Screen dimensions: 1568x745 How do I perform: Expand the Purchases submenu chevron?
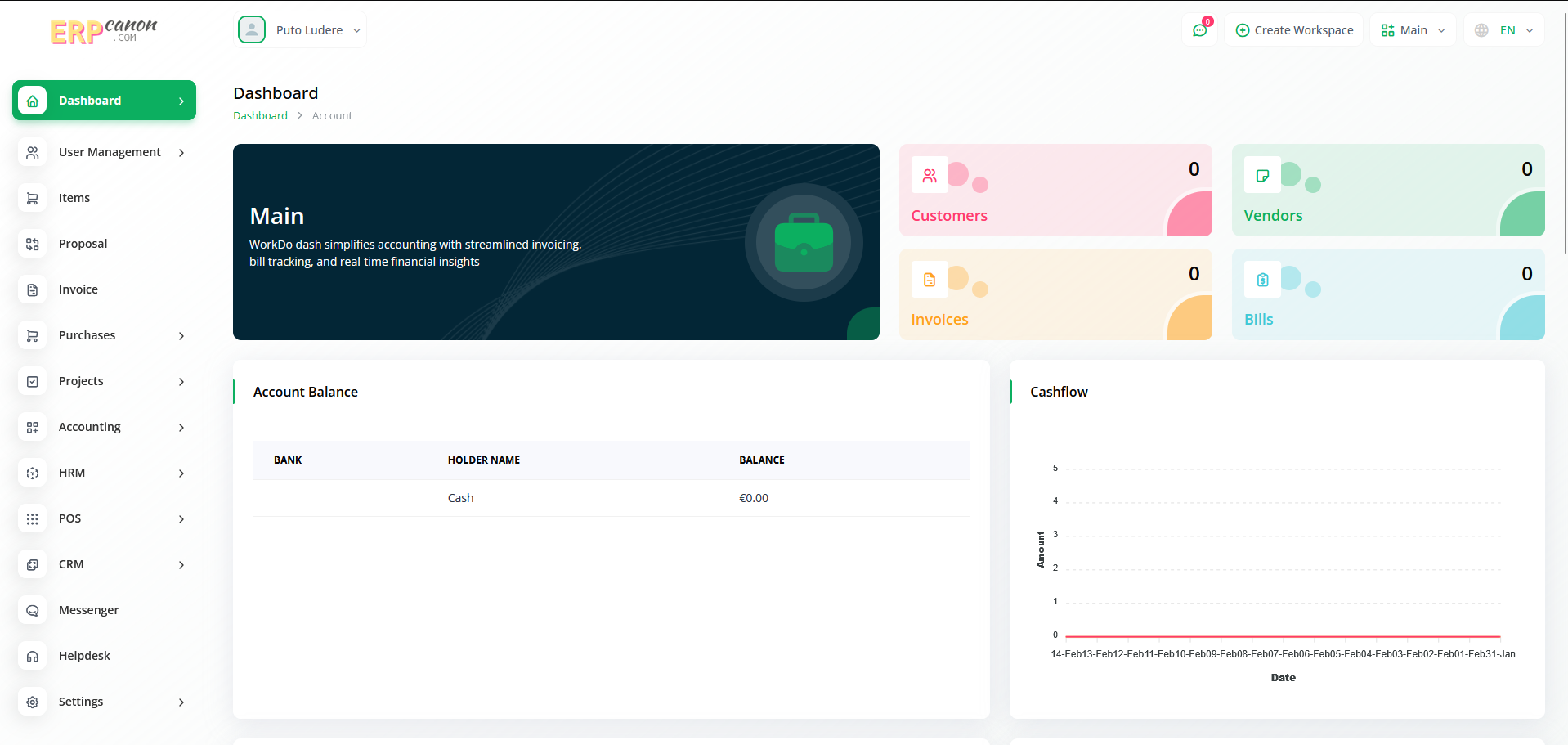[181, 336]
